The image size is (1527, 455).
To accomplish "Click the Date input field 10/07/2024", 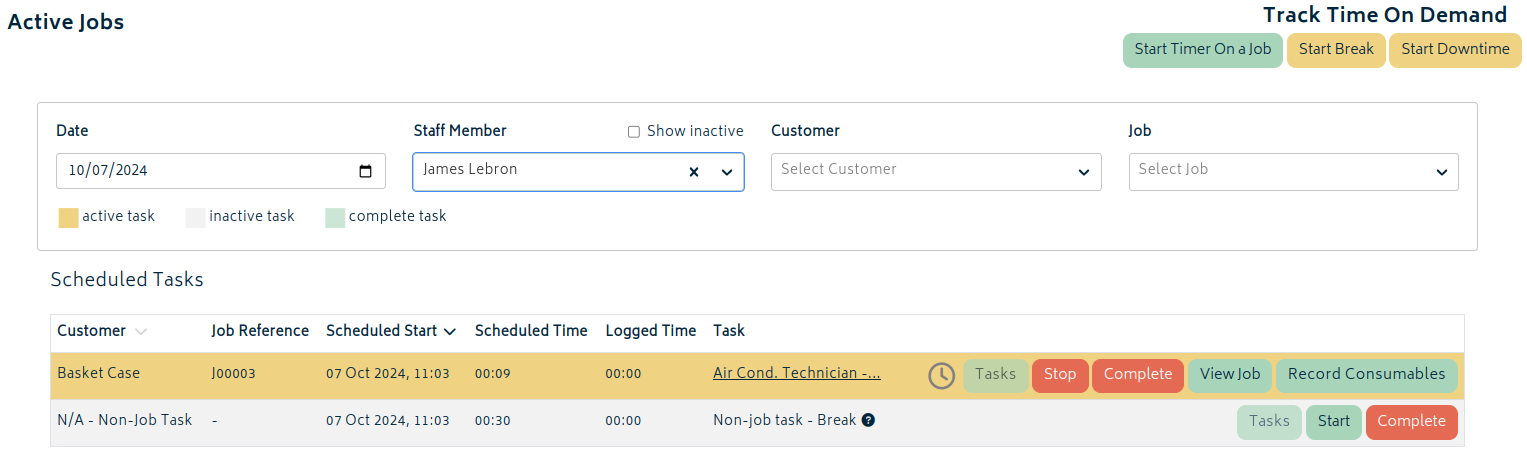I will tap(221, 171).
